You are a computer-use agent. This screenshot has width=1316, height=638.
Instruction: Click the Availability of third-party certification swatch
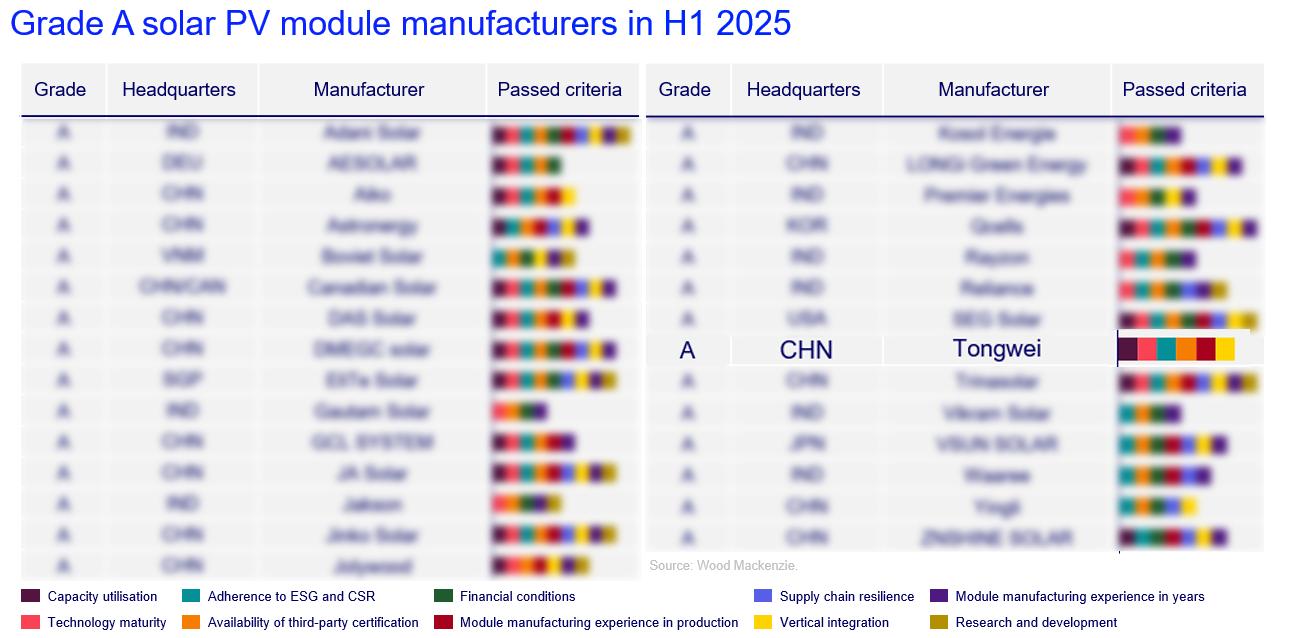pyautogui.click(x=190, y=623)
